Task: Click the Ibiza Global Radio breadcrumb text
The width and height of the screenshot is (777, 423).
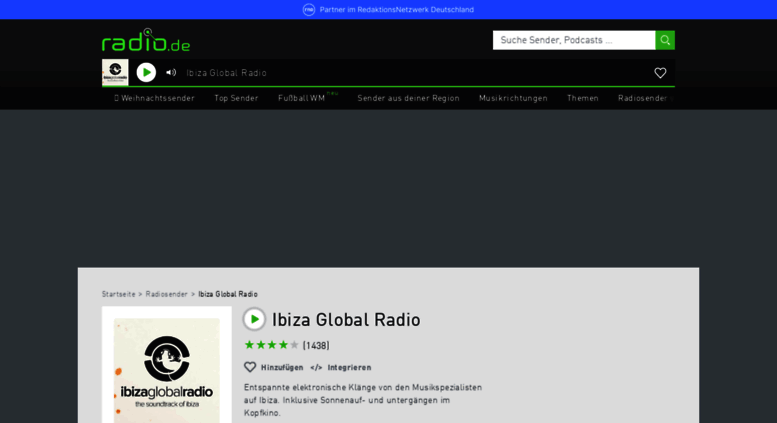Action: pyautogui.click(x=228, y=294)
